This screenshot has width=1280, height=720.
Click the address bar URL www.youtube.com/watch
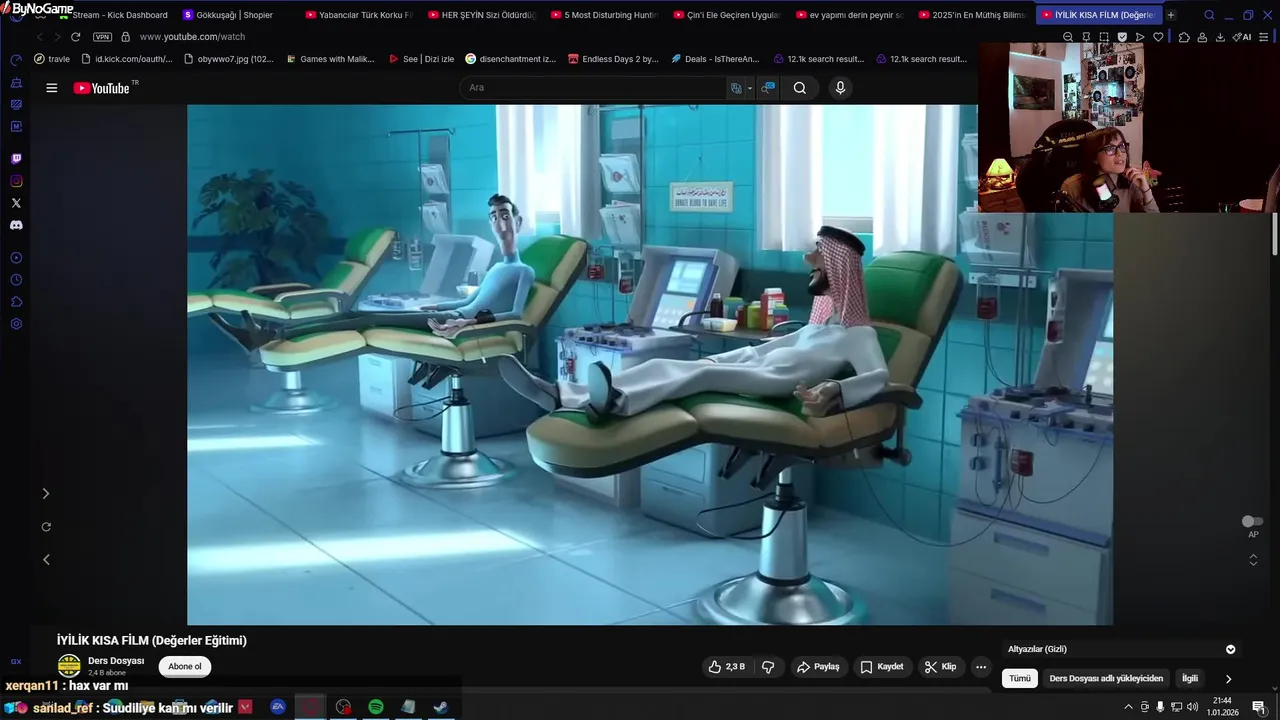(192, 37)
